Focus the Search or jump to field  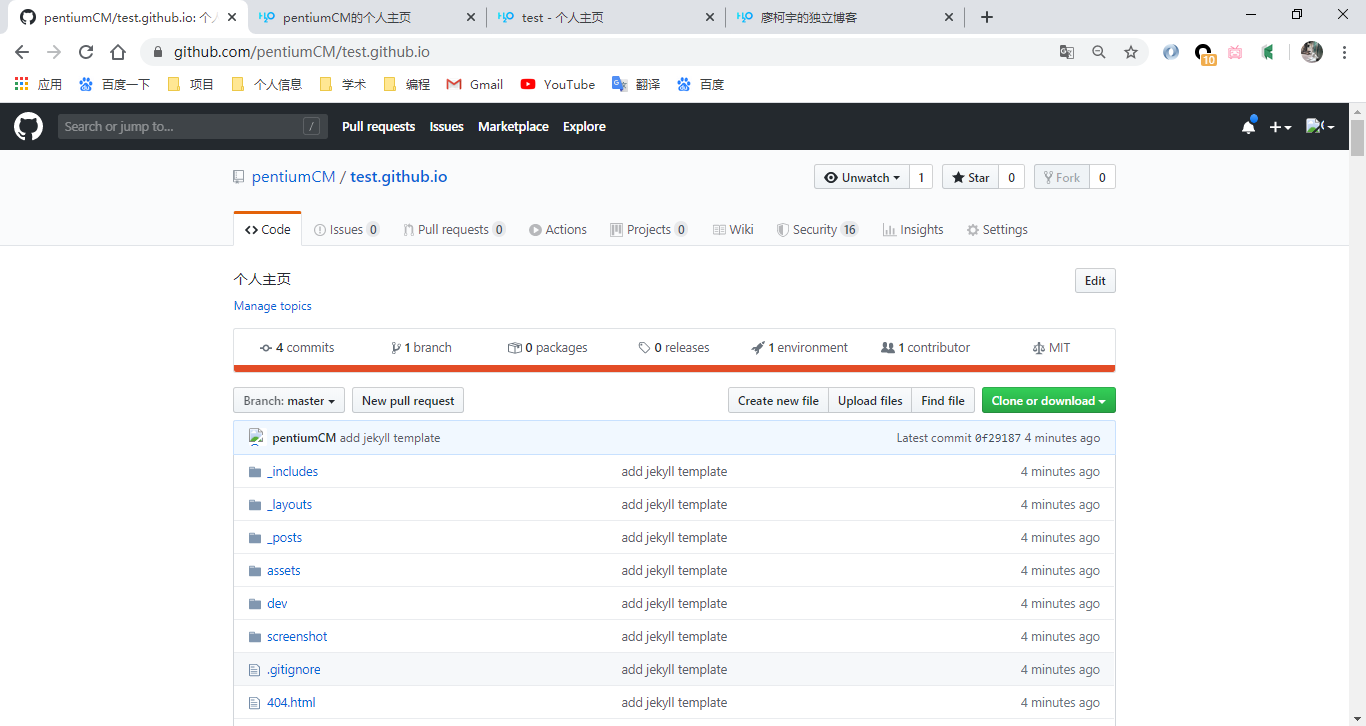[x=193, y=127]
